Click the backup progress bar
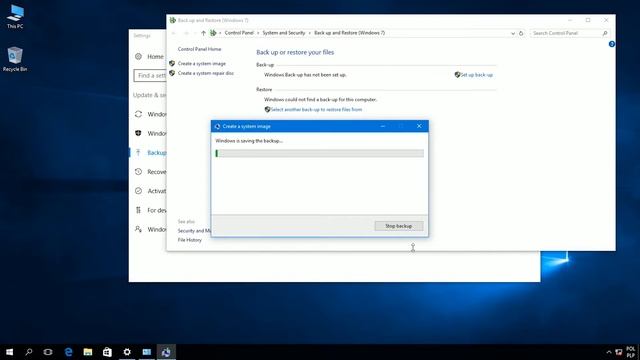Screen dimensions: 640x360 [320, 153]
